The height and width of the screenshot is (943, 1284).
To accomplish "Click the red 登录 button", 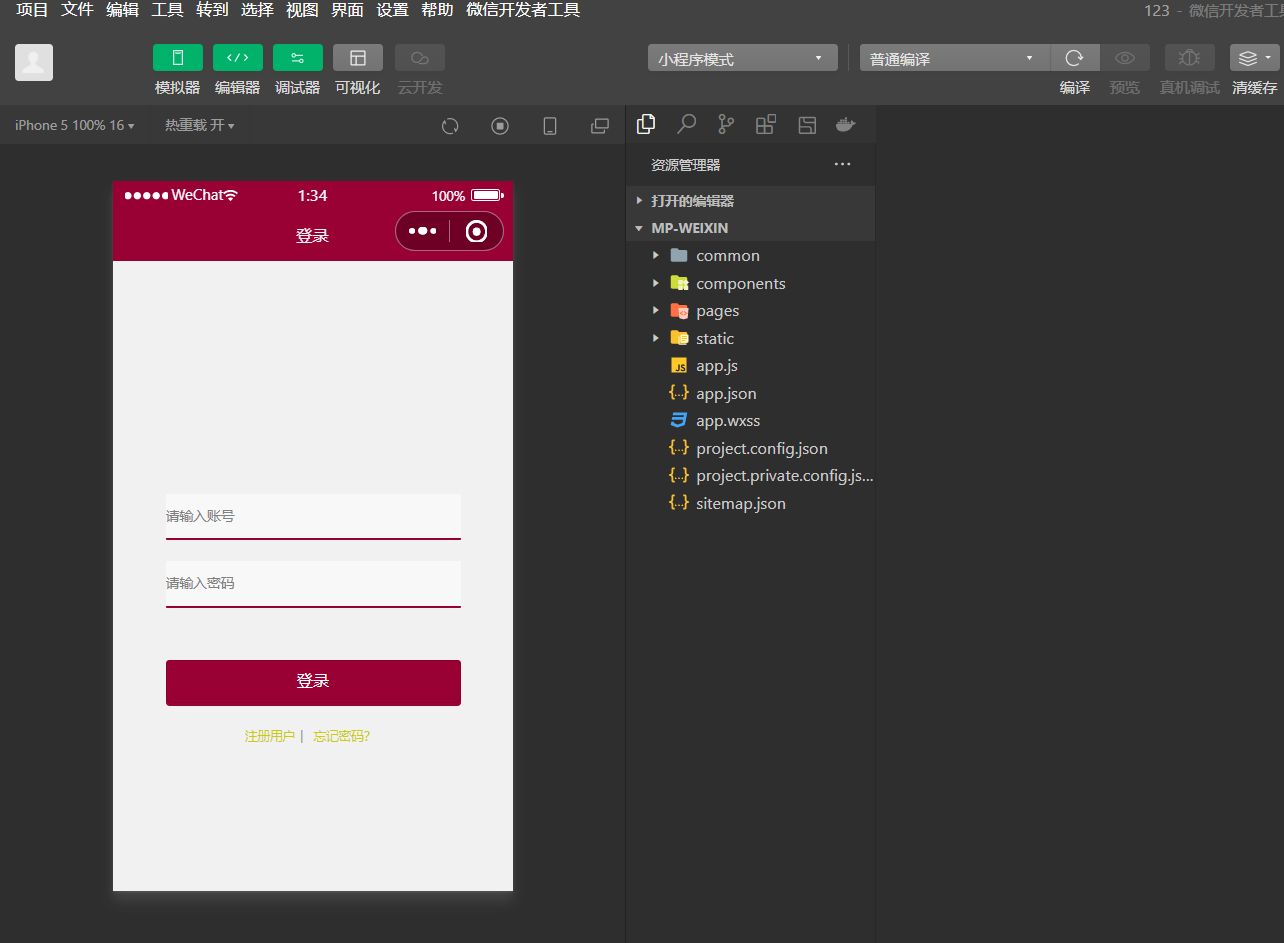I will tap(313, 682).
